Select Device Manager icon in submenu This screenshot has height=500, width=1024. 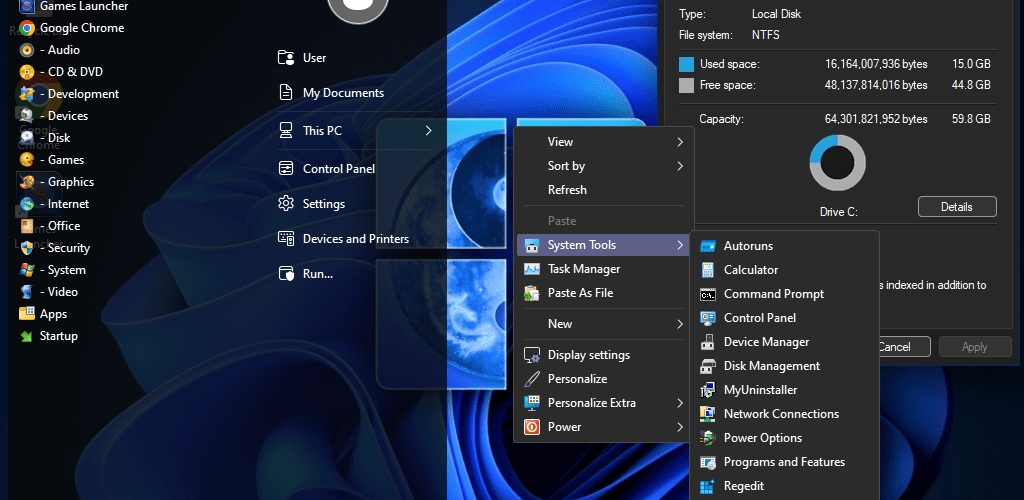click(x=707, y=342)
